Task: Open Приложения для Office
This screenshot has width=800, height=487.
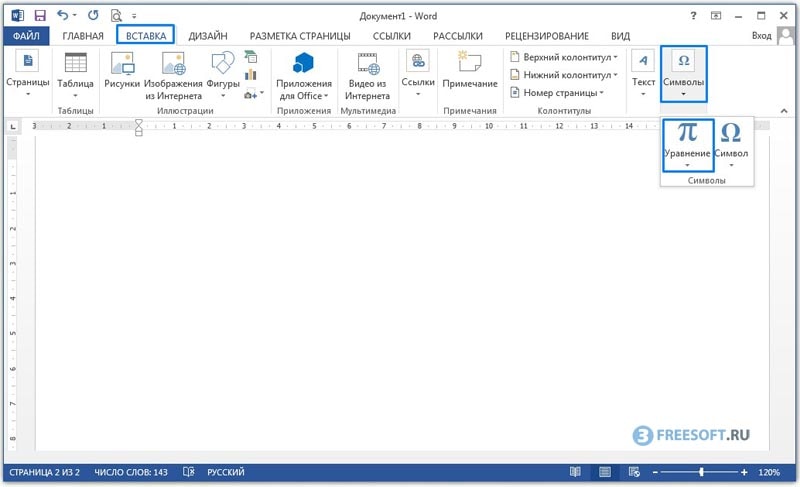Action: 304,75
